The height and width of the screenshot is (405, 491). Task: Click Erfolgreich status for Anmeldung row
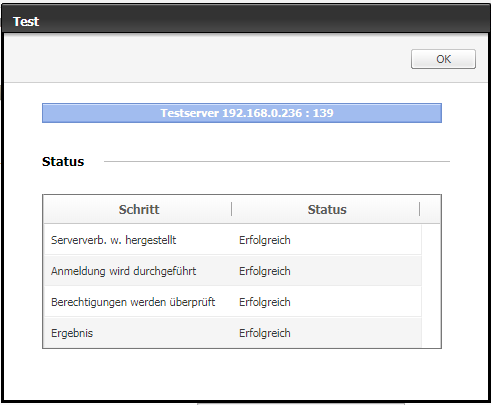265,271
